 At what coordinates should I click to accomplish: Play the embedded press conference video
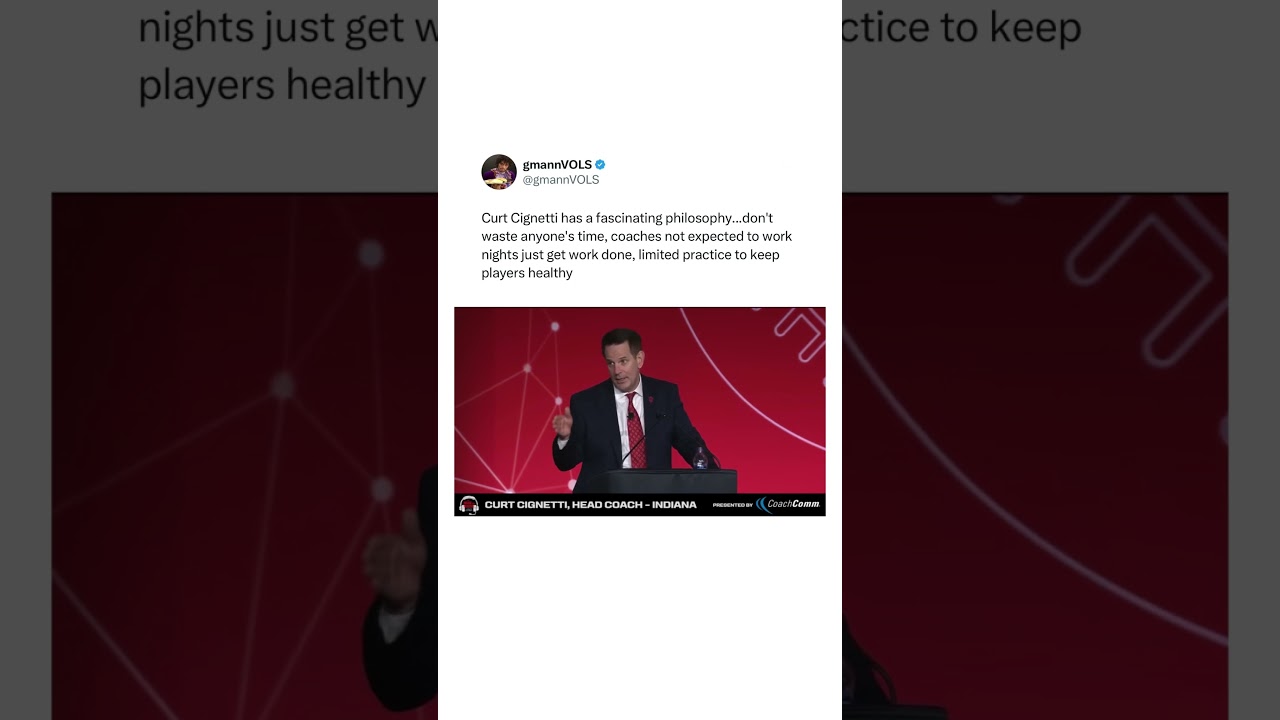click(640, 411)
